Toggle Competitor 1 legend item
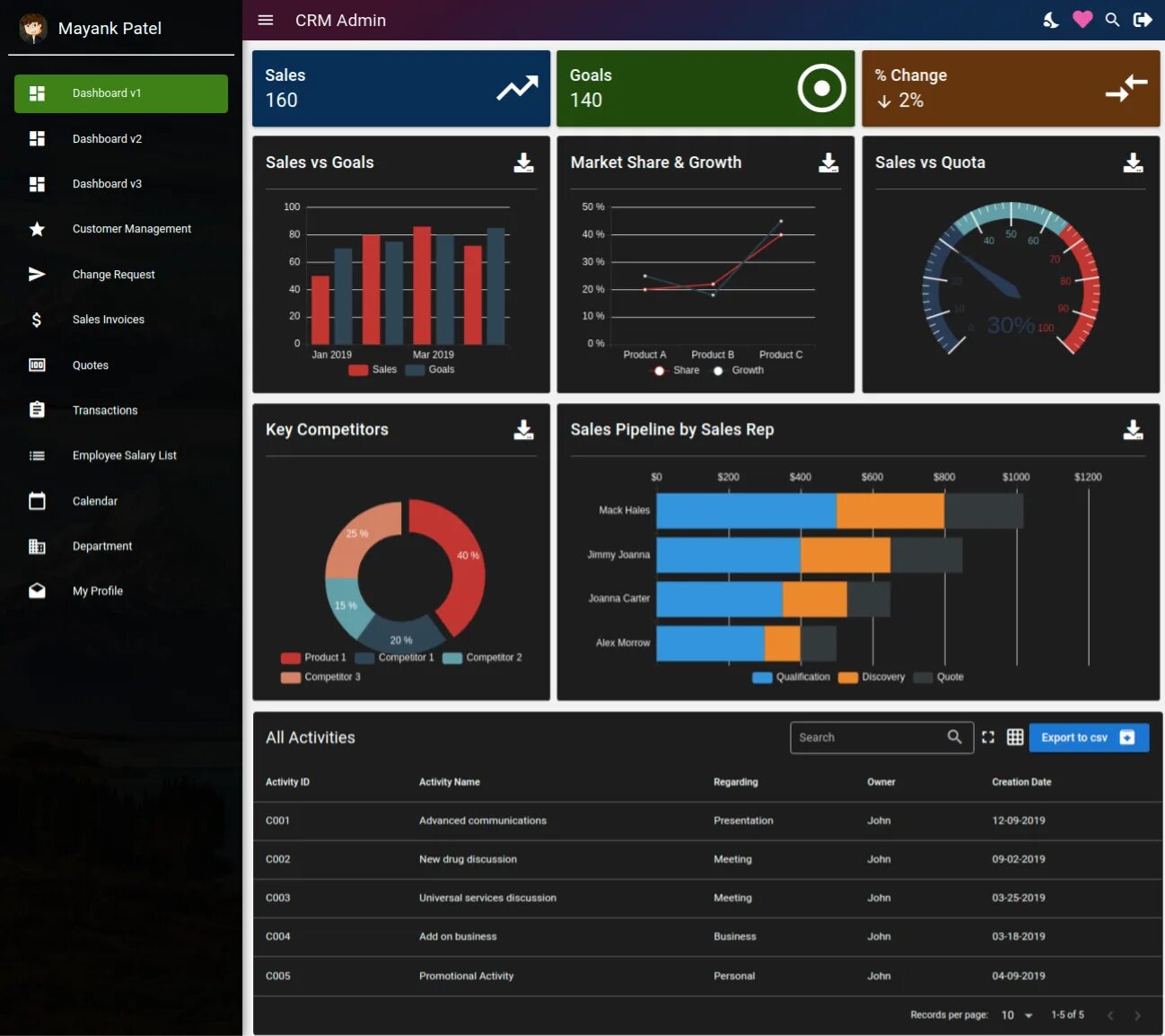The height and width of the screenshot is (1036, 1165). (395, 658)
